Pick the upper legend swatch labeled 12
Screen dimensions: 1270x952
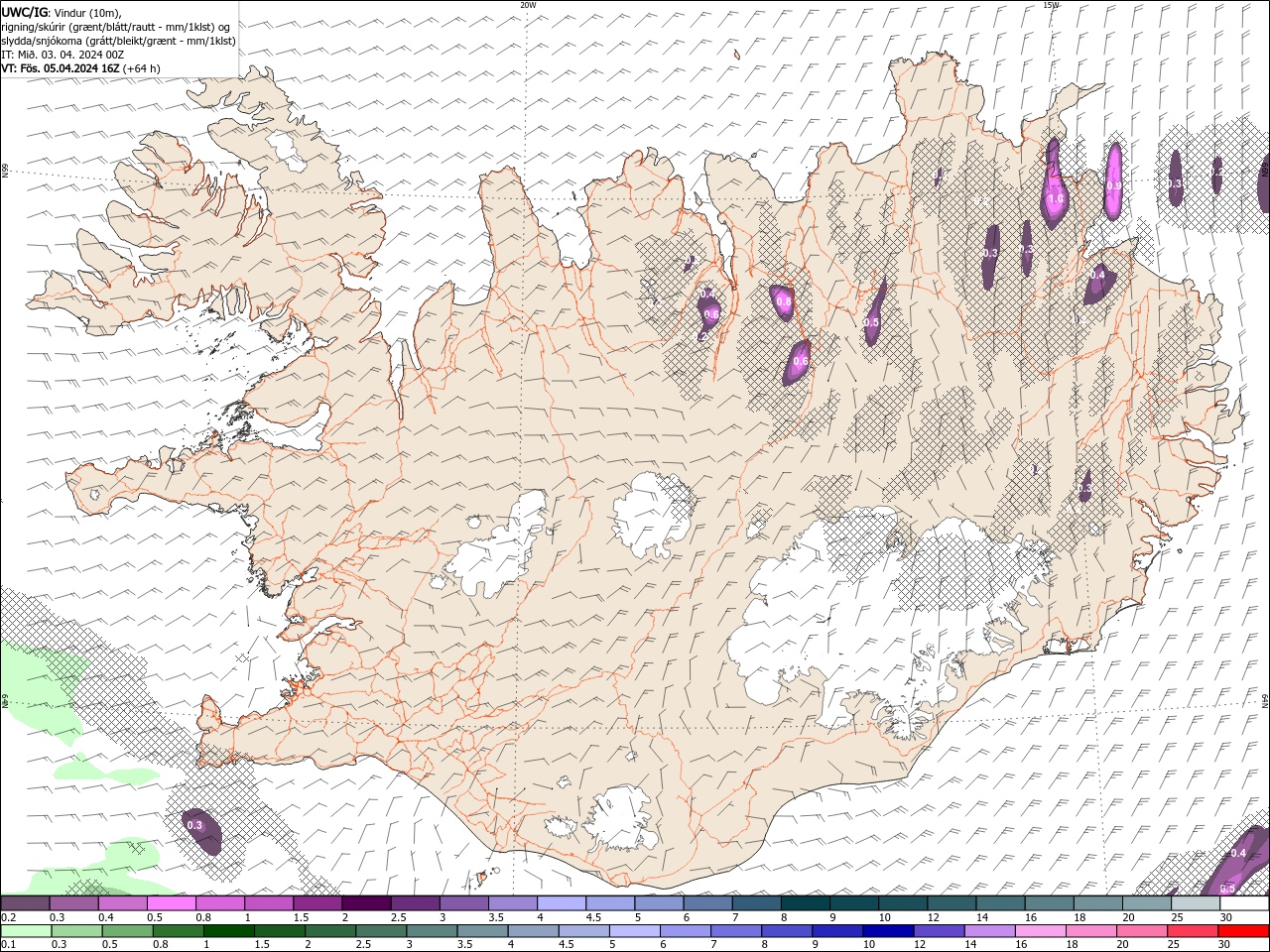pos(952,903)
